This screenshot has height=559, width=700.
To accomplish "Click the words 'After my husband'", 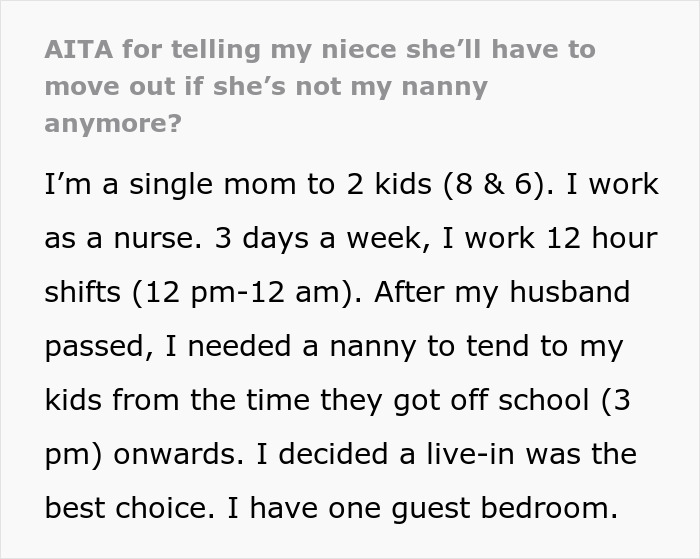I will pyautogui.click(x=523, y=293).
